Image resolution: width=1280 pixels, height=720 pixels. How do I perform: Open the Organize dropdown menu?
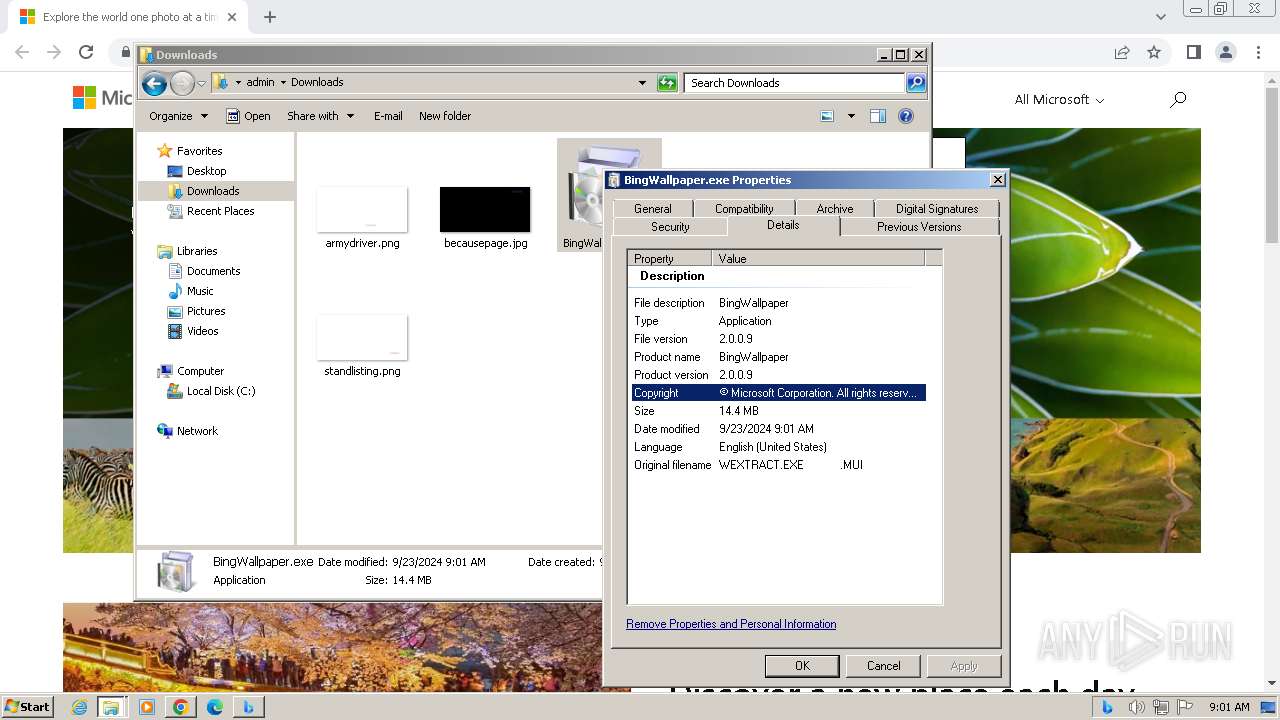[x=178, y=116]
